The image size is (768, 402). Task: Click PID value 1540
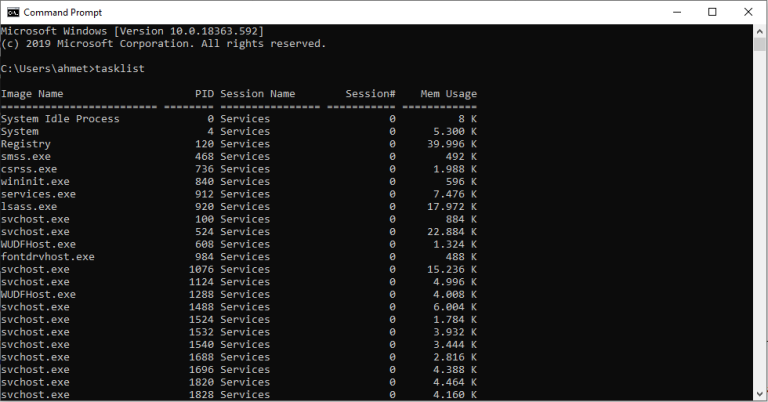201,345
